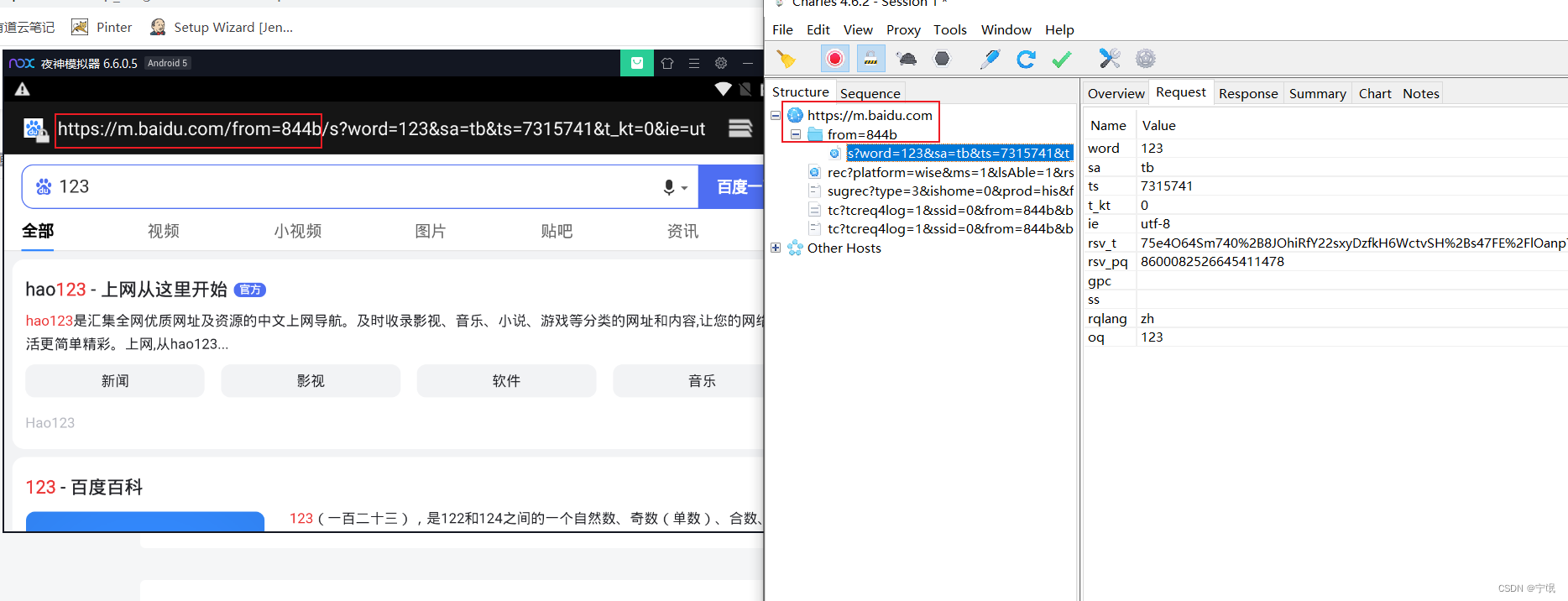The height and width of the screenshot is (601, 1568).
Task: Select the Request tab
Action: pos(1180,92)
